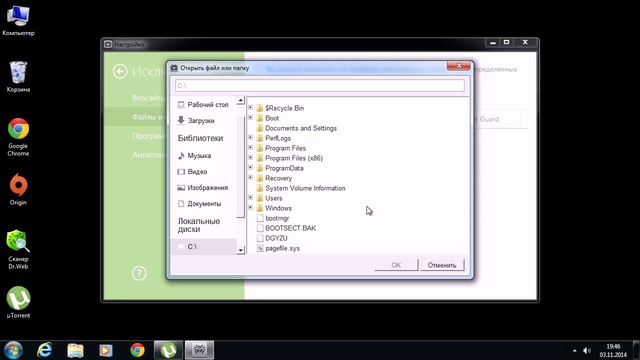Open Антиспам section in Настройки sidebar
Viewport: 640px width, 360px height.
[149, 155]
